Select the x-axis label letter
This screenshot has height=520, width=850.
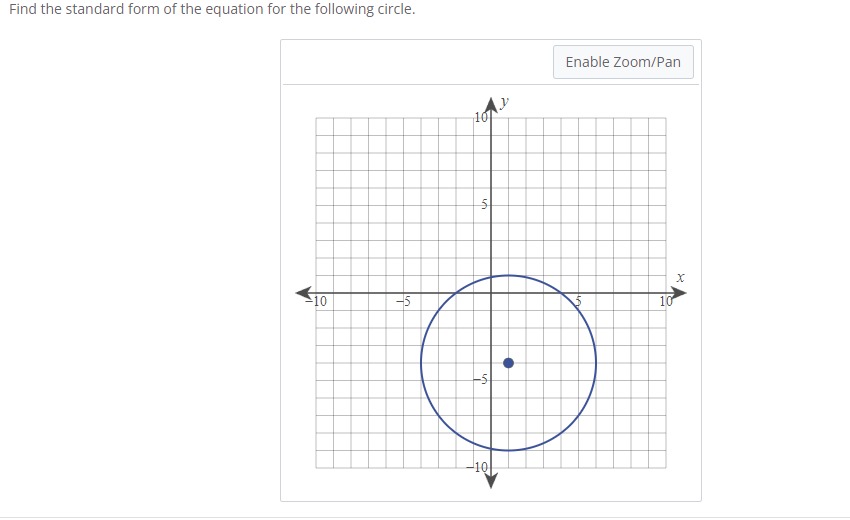click(680, 278)
